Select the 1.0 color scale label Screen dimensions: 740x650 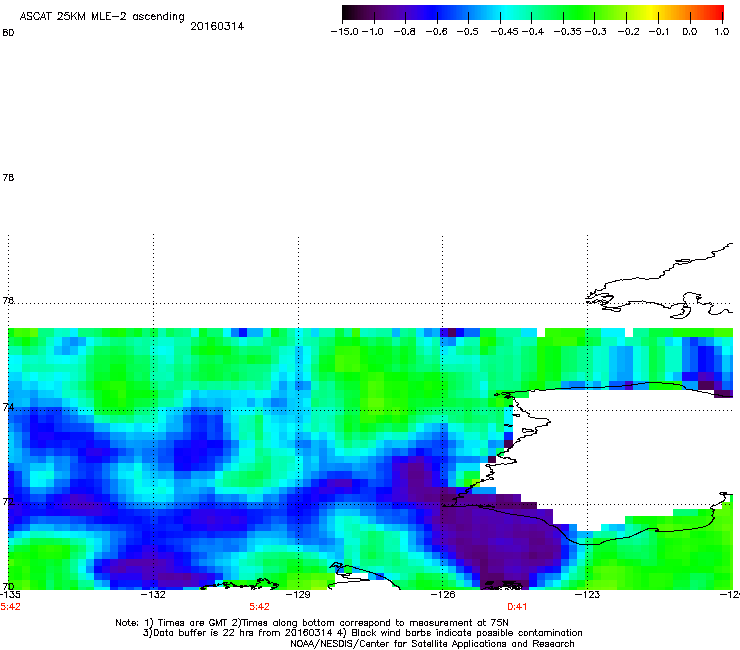pyautogui.click(x=722, y=32)
